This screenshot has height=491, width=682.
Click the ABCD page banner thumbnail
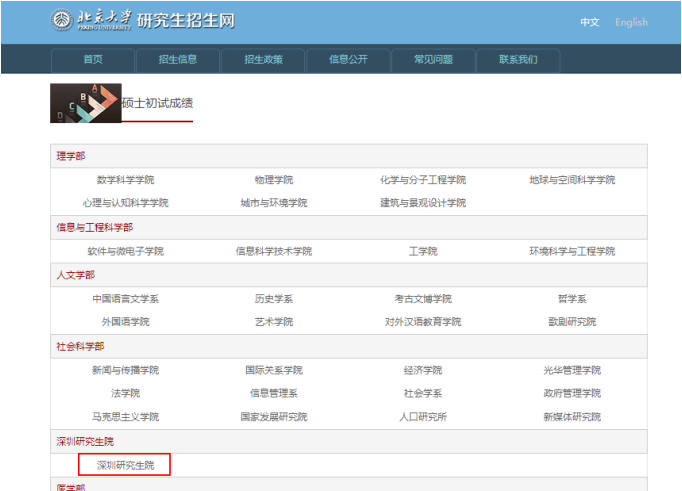85,103
